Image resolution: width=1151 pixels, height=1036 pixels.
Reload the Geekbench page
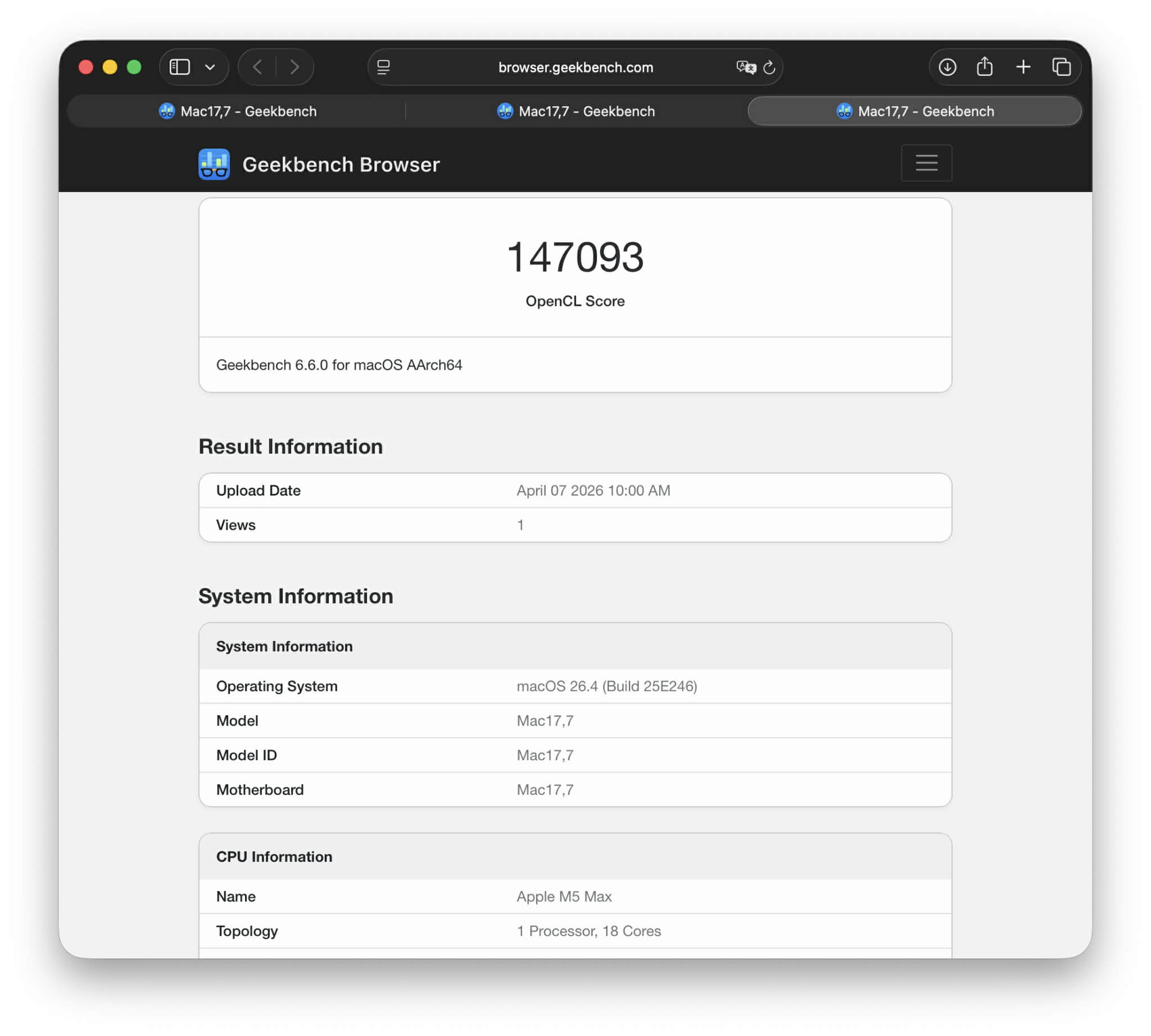point(769,67)
